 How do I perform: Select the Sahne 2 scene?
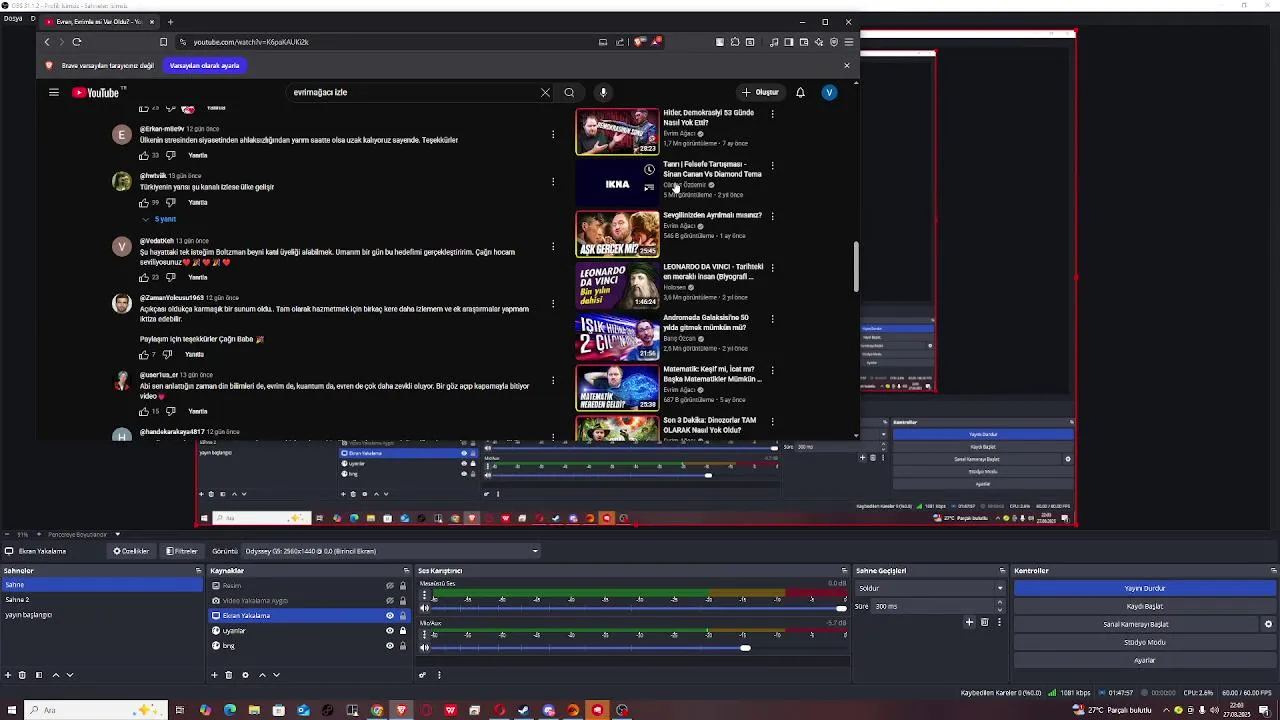(x=100, y=600)
